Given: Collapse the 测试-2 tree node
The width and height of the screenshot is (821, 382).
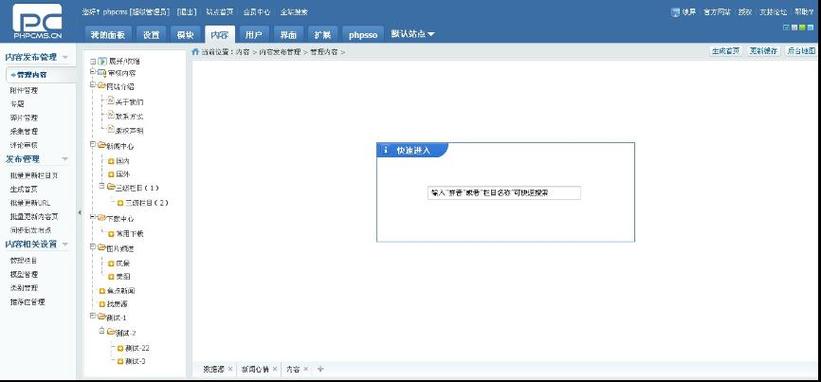Looking at the screenshot, I should tap(102, 331).
